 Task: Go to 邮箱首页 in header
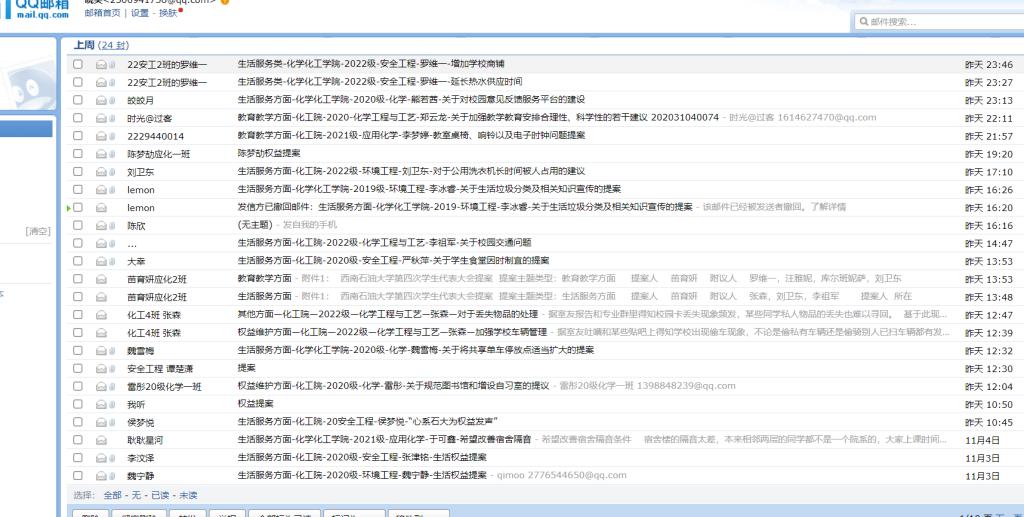point(102,13)
